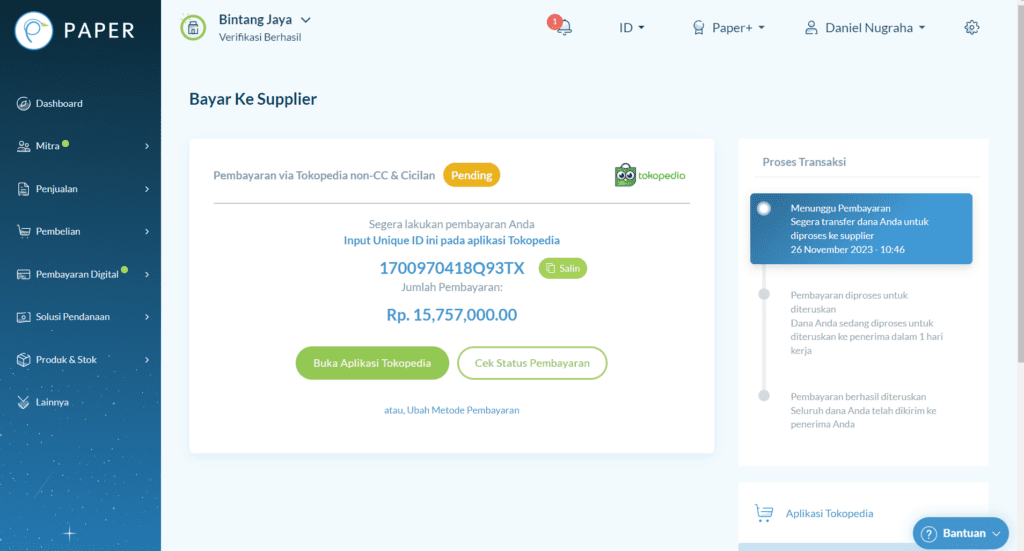Click the Tokopedia logo on payment card
The image size is (1024, 551).
(x=650, y=176)
